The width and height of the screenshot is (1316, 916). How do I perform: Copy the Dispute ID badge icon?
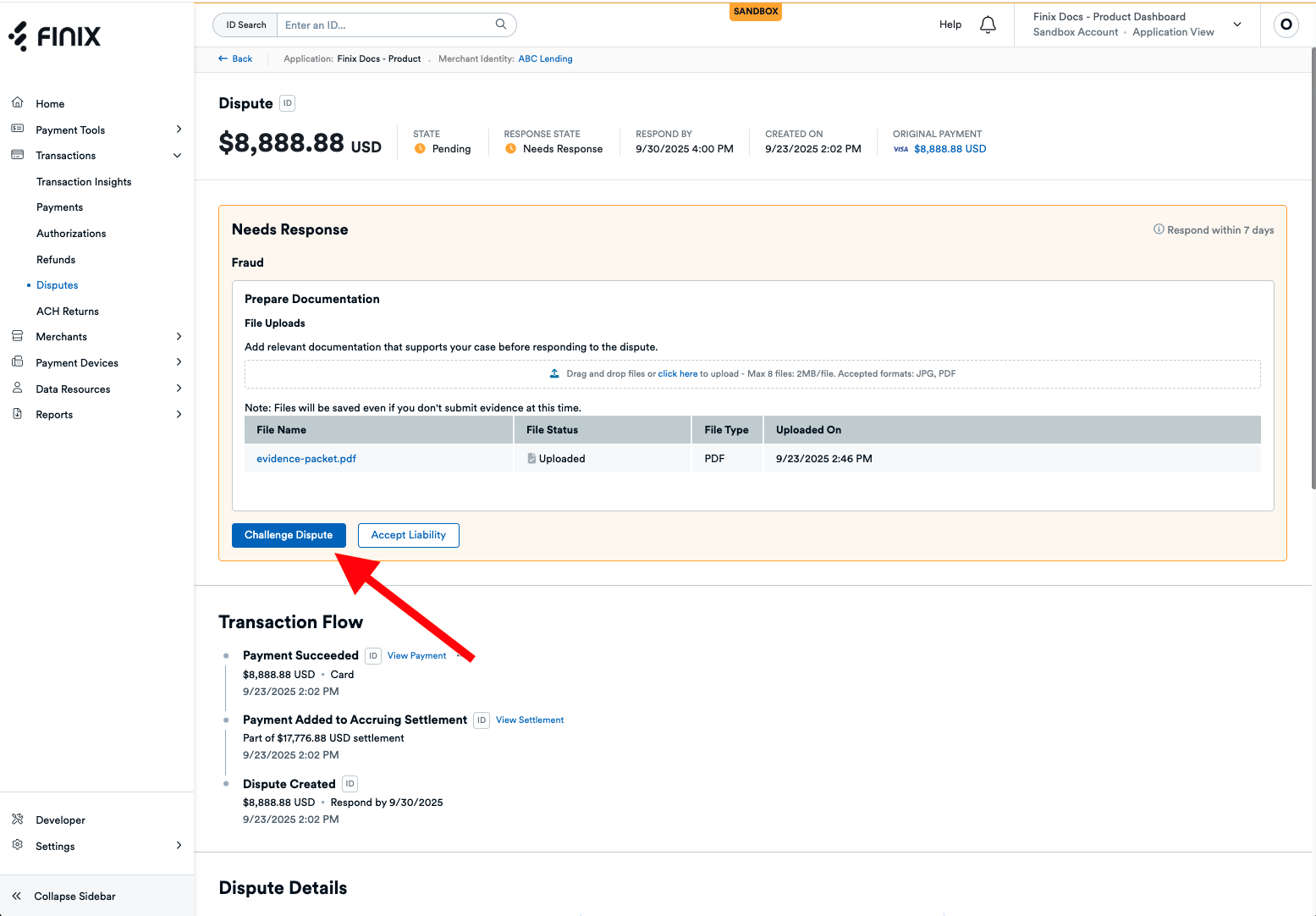pos(288,103)
